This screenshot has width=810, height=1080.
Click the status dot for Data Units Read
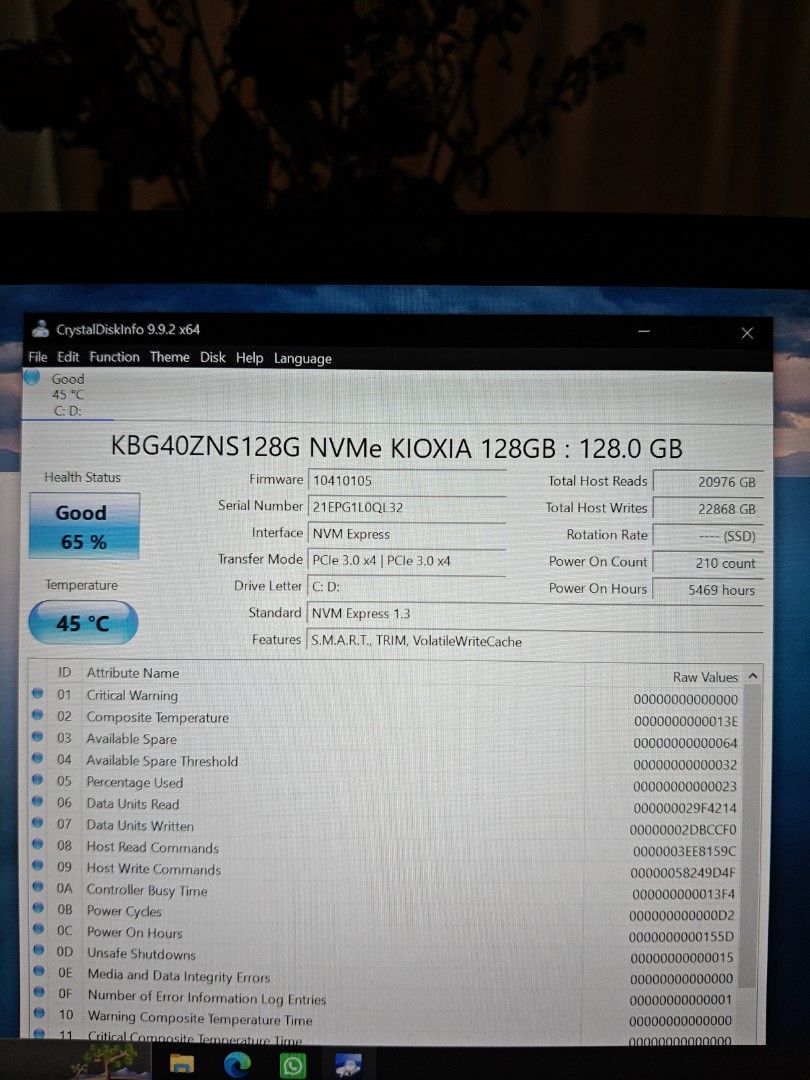[38, 802]
